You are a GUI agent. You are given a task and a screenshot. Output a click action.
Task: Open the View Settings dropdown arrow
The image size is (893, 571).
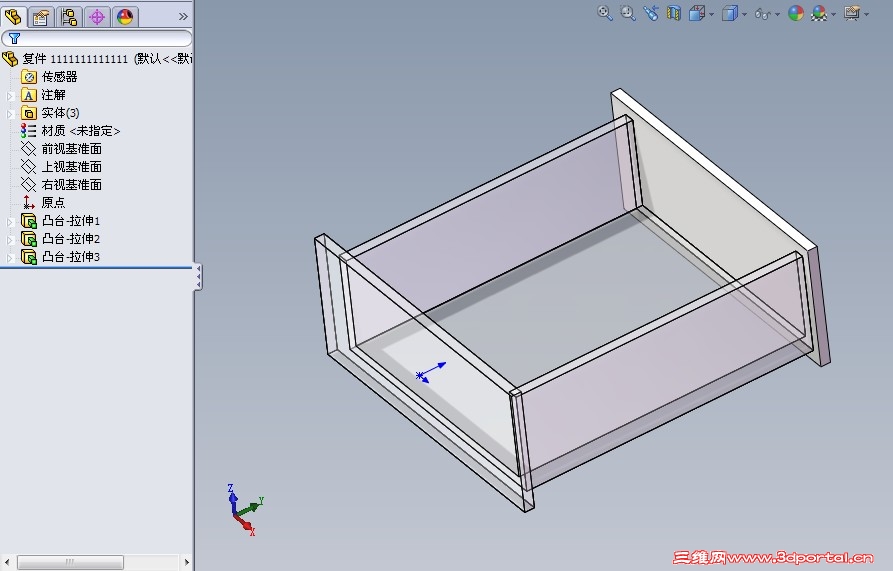click(867, 14)
